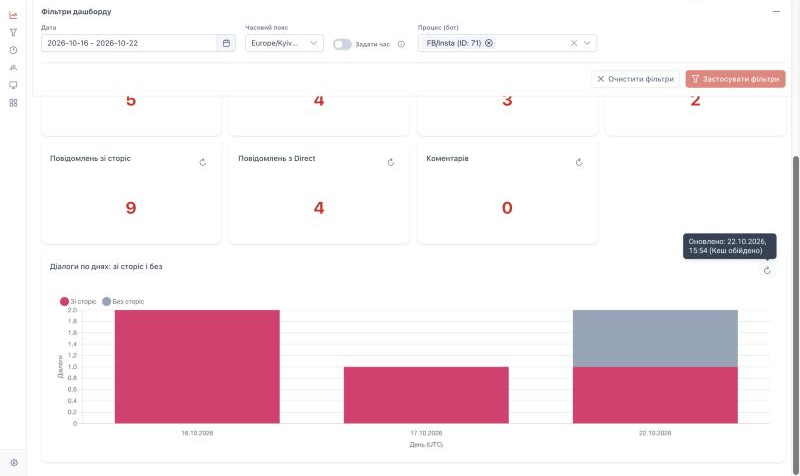Open the clock icon in sidebar

click(x=13, y=50)
